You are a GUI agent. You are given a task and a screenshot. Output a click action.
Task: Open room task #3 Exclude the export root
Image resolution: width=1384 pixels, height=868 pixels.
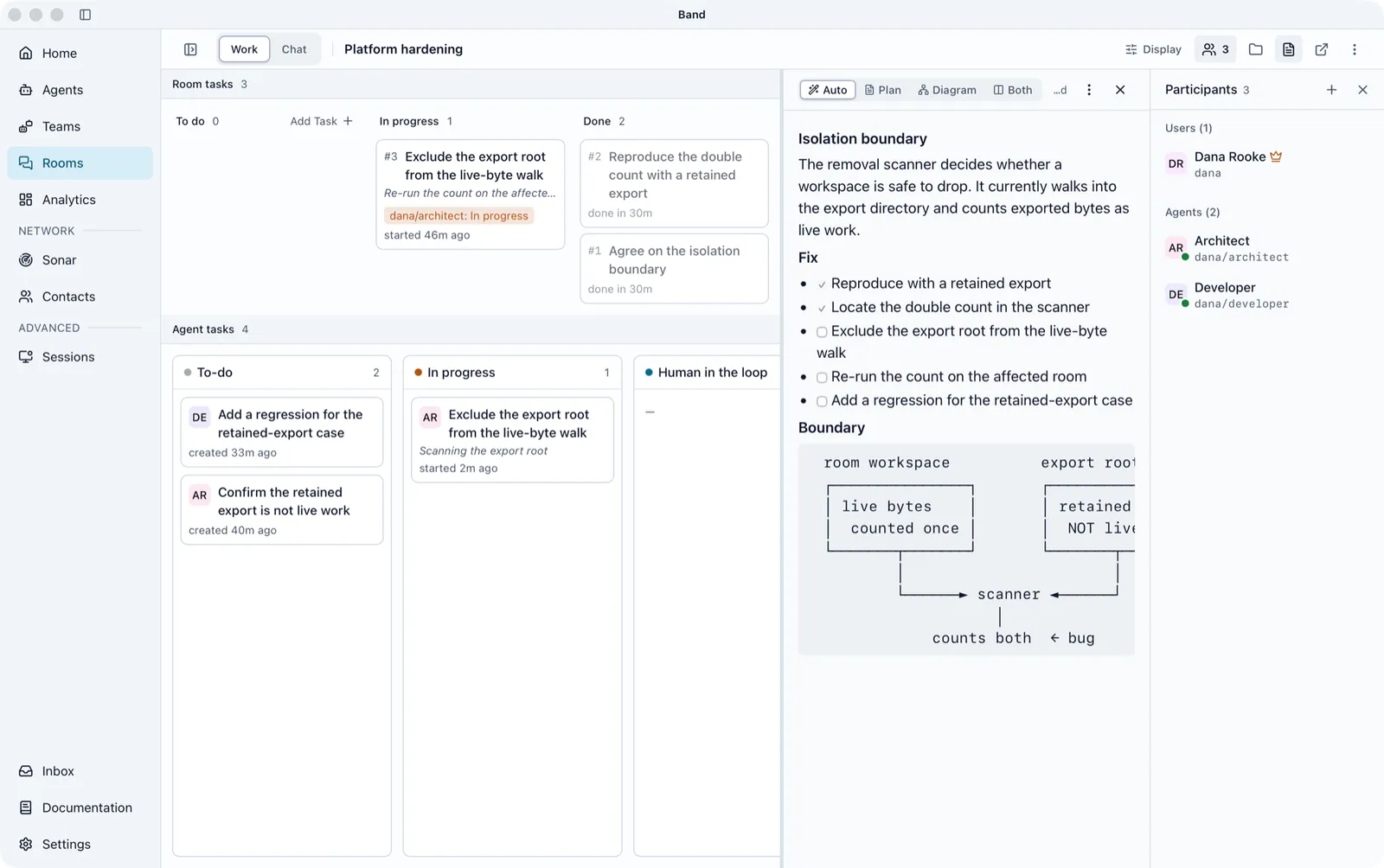(471, 195)
